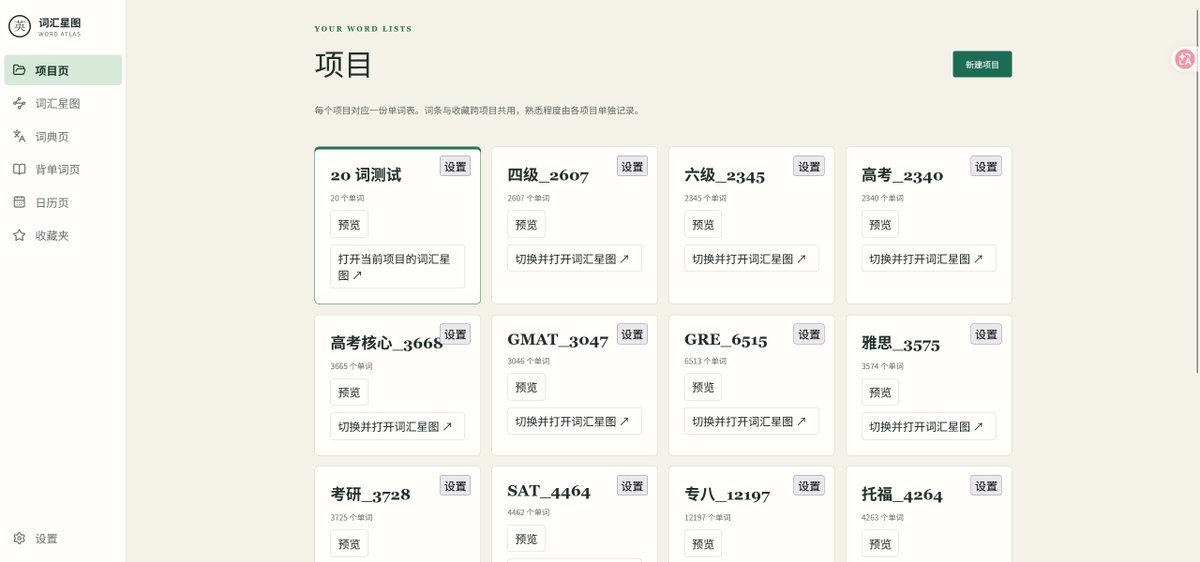Click 预览 on the 雅思_3575 card

coord(880,392)
